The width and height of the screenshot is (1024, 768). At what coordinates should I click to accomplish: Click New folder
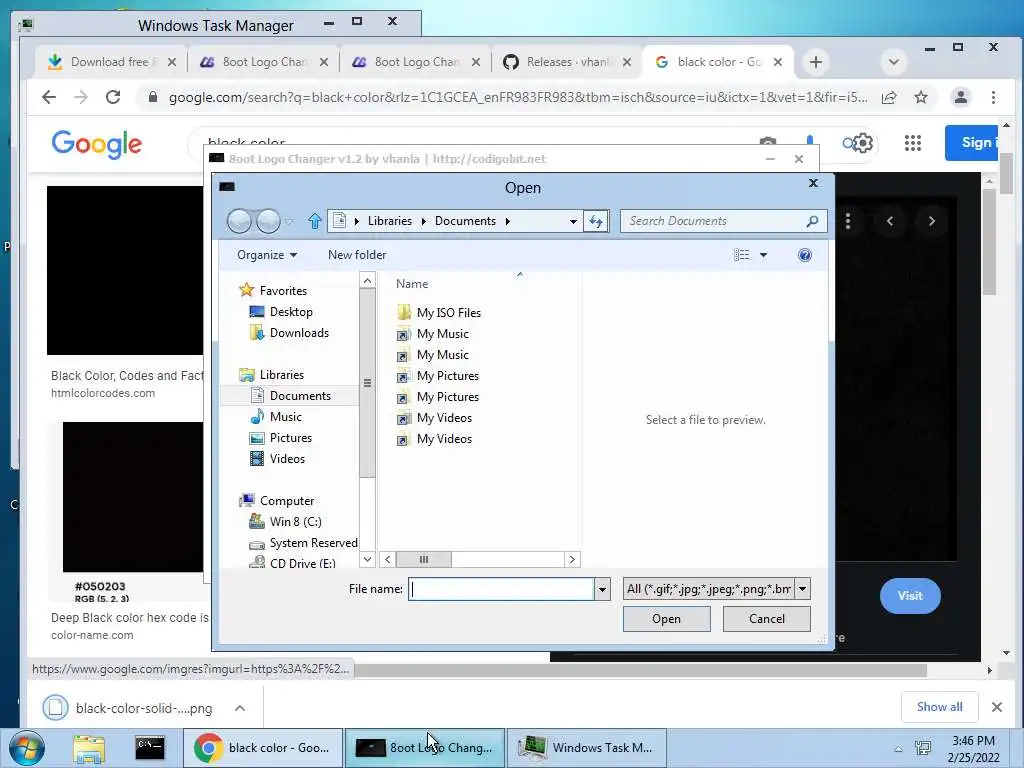[x=357, y=255]
